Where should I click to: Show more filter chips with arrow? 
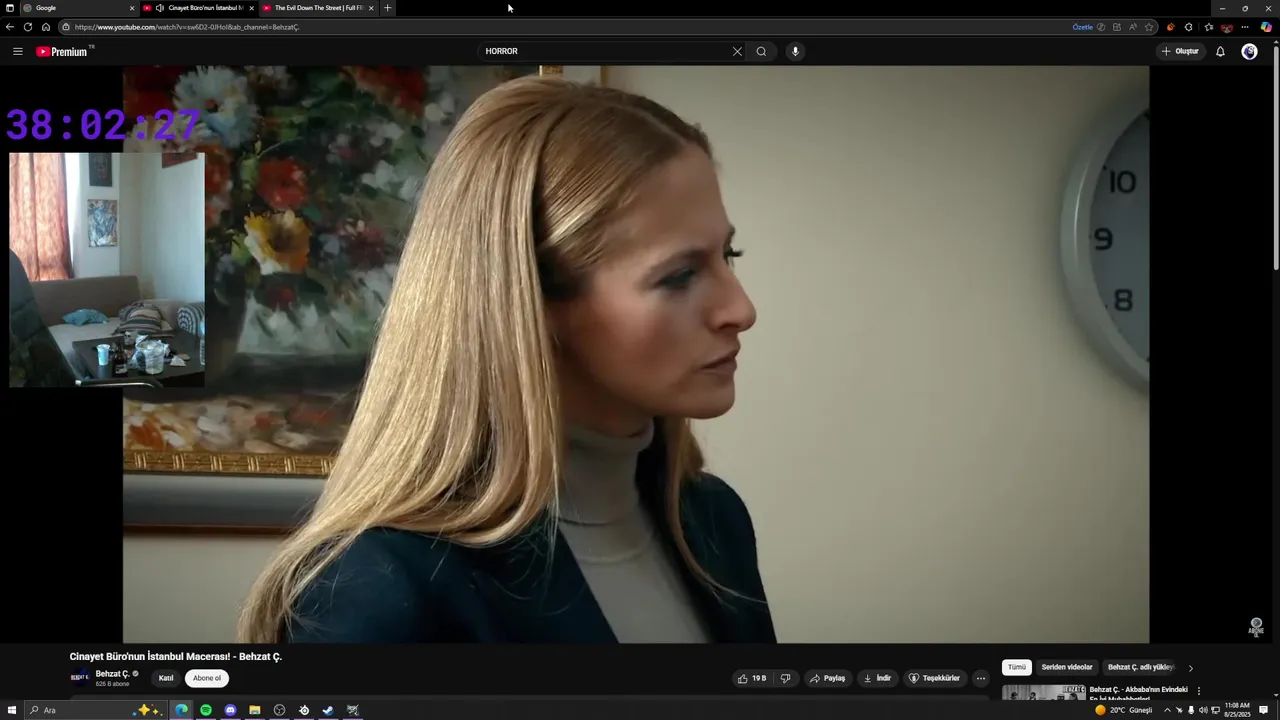1190,668
